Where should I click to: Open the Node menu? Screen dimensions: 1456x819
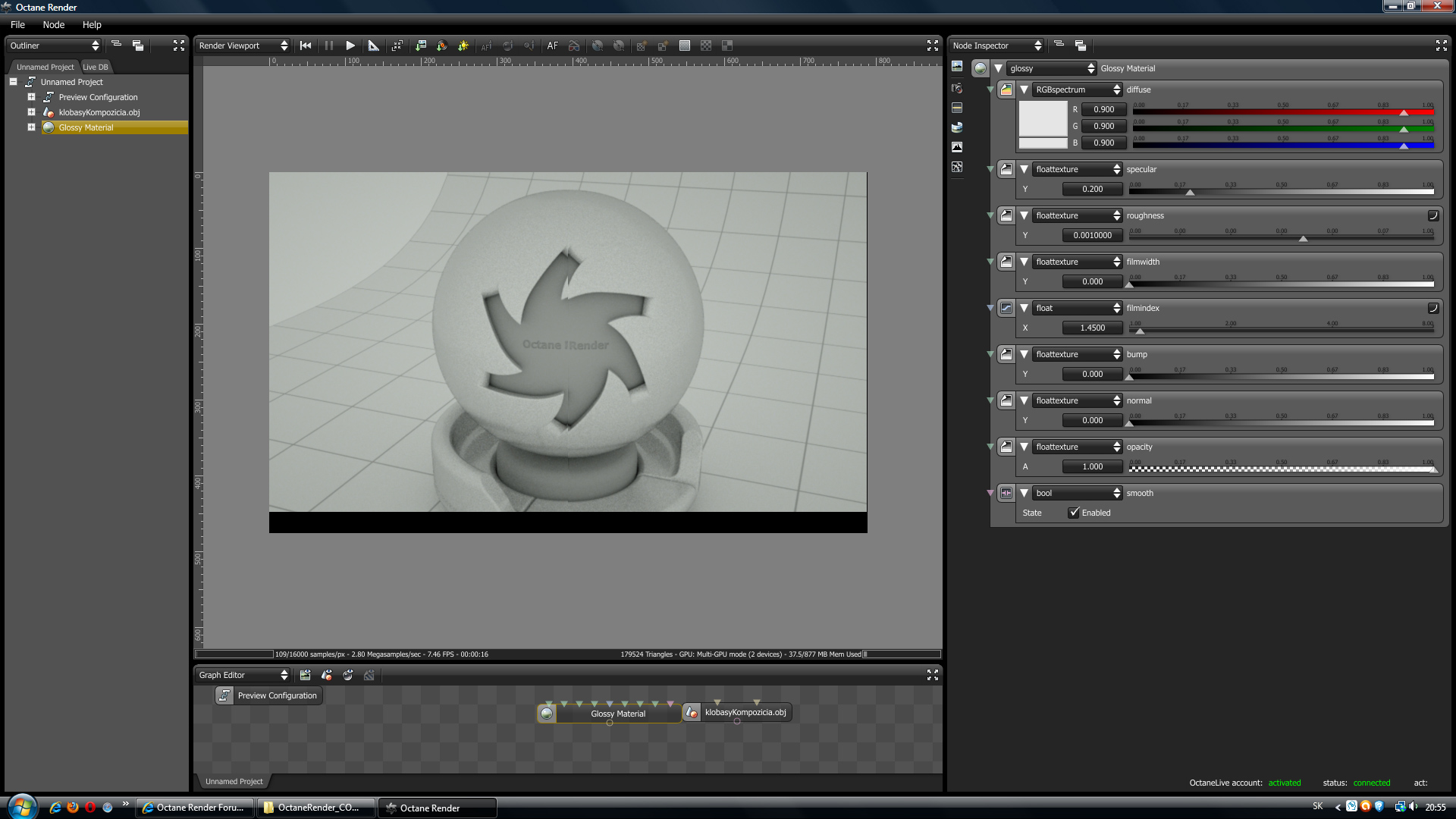53,24
